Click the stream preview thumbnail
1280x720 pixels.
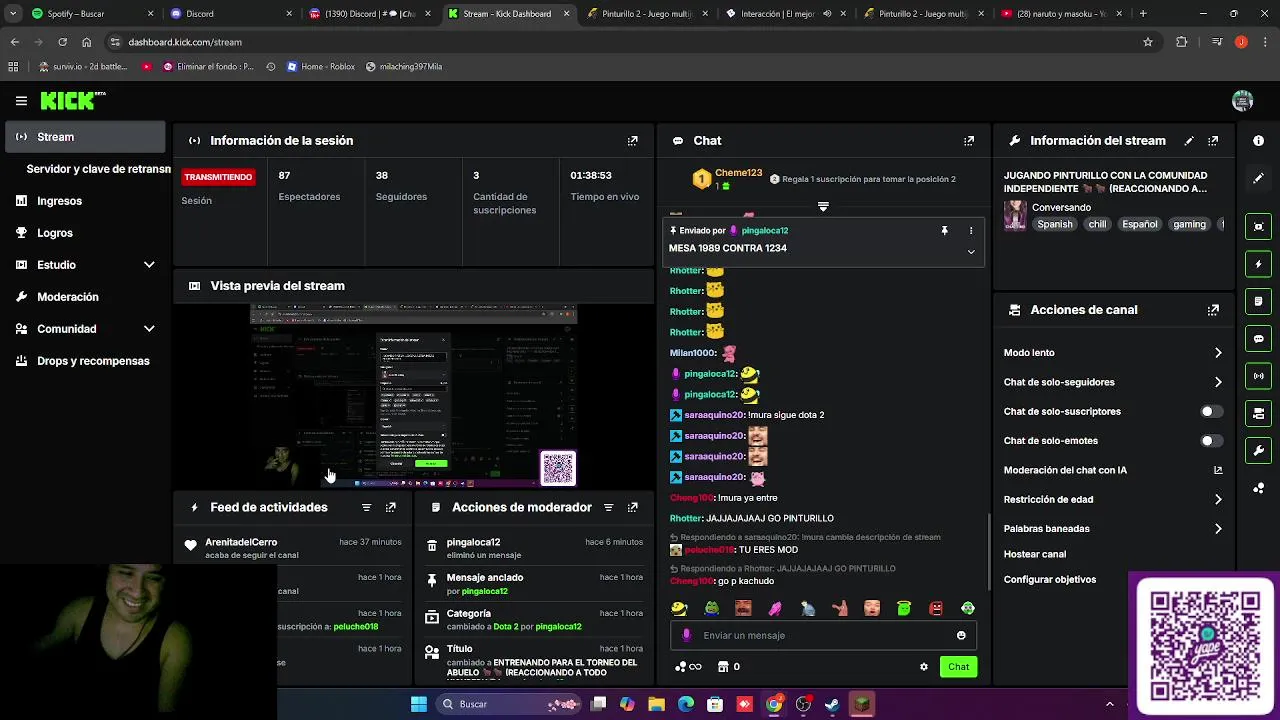(413, 397)
